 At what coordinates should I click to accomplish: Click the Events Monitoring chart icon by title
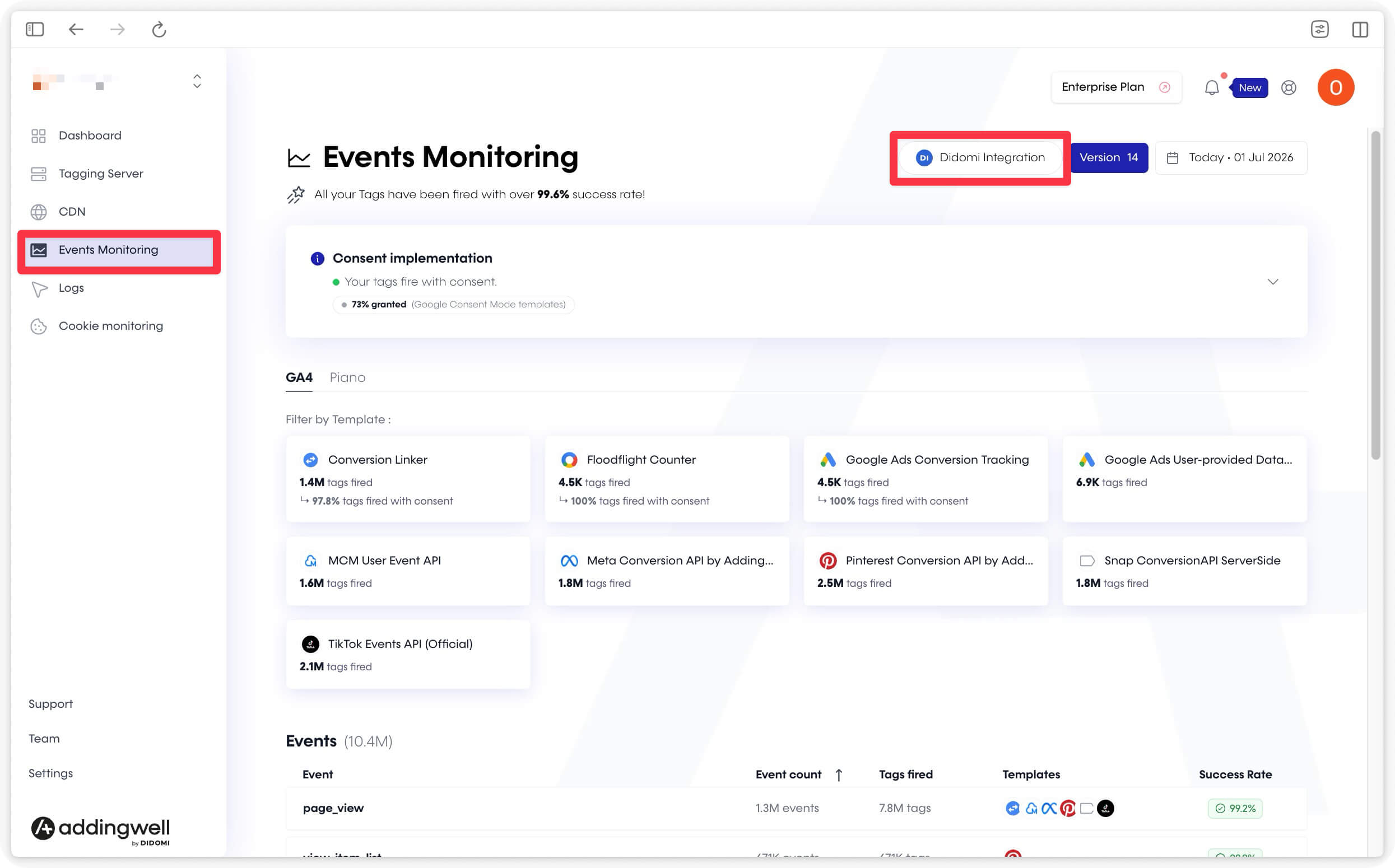coord(299,158)
